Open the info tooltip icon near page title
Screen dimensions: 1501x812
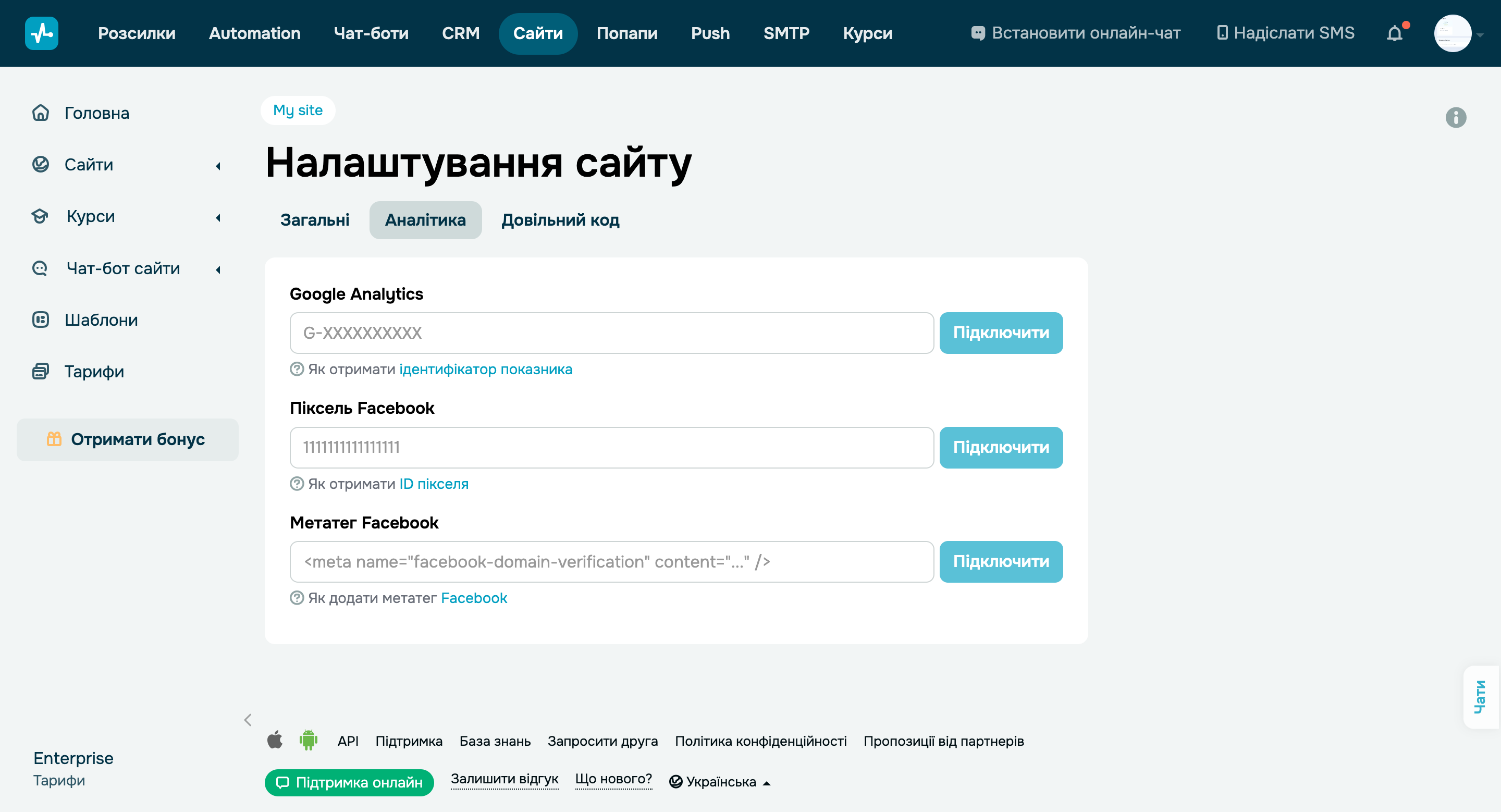pos(1456,118)
